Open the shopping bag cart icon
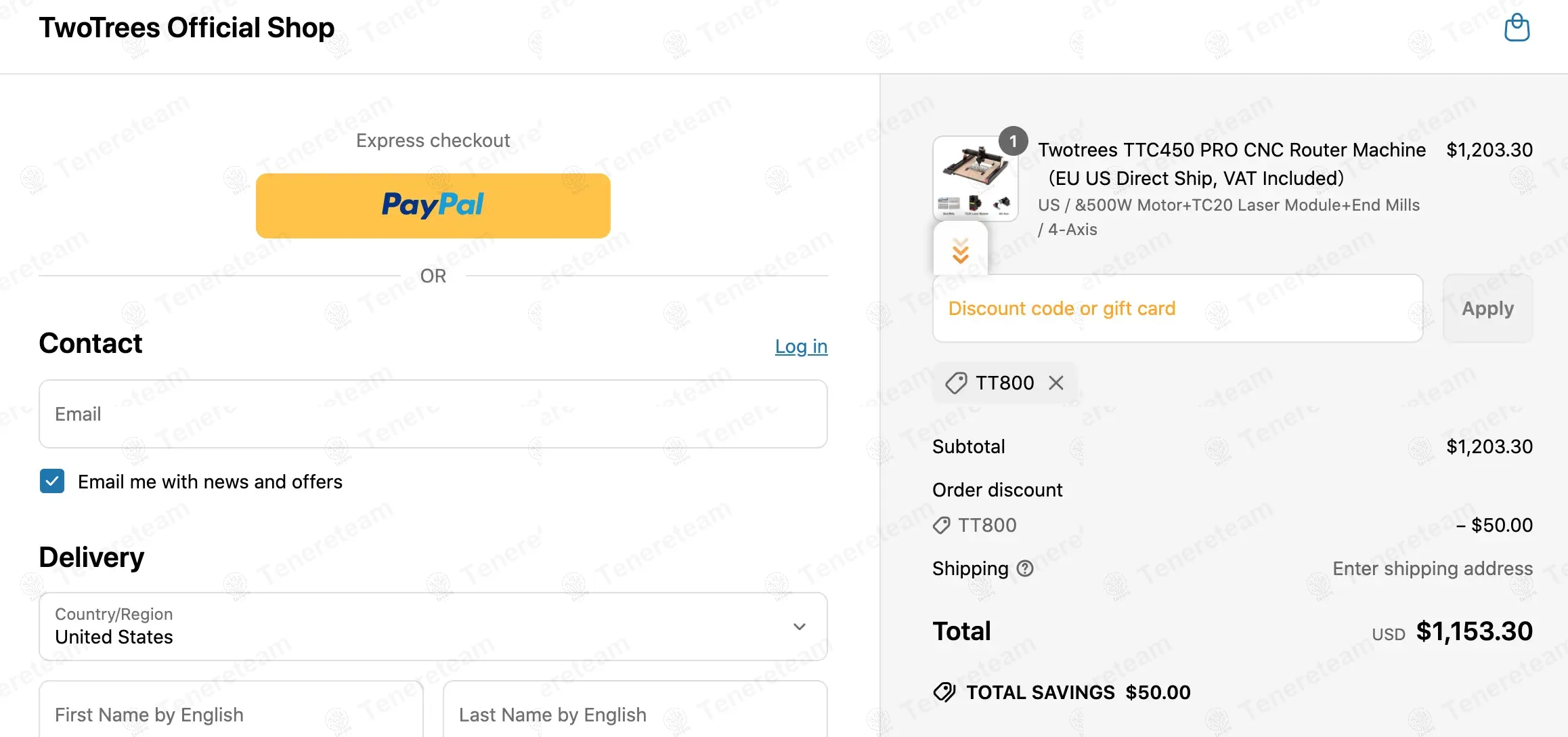 coord(1517,28)
